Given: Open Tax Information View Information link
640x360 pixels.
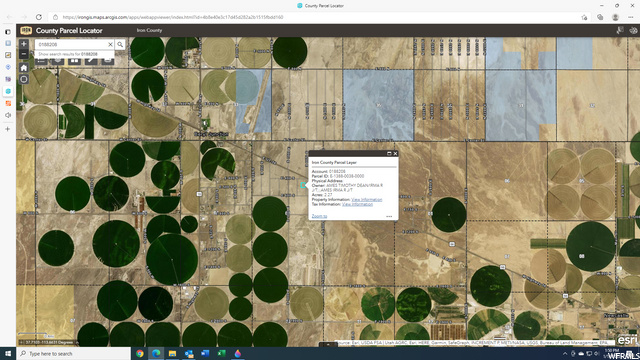Looking at the screenshot, I should pos(357,204).
